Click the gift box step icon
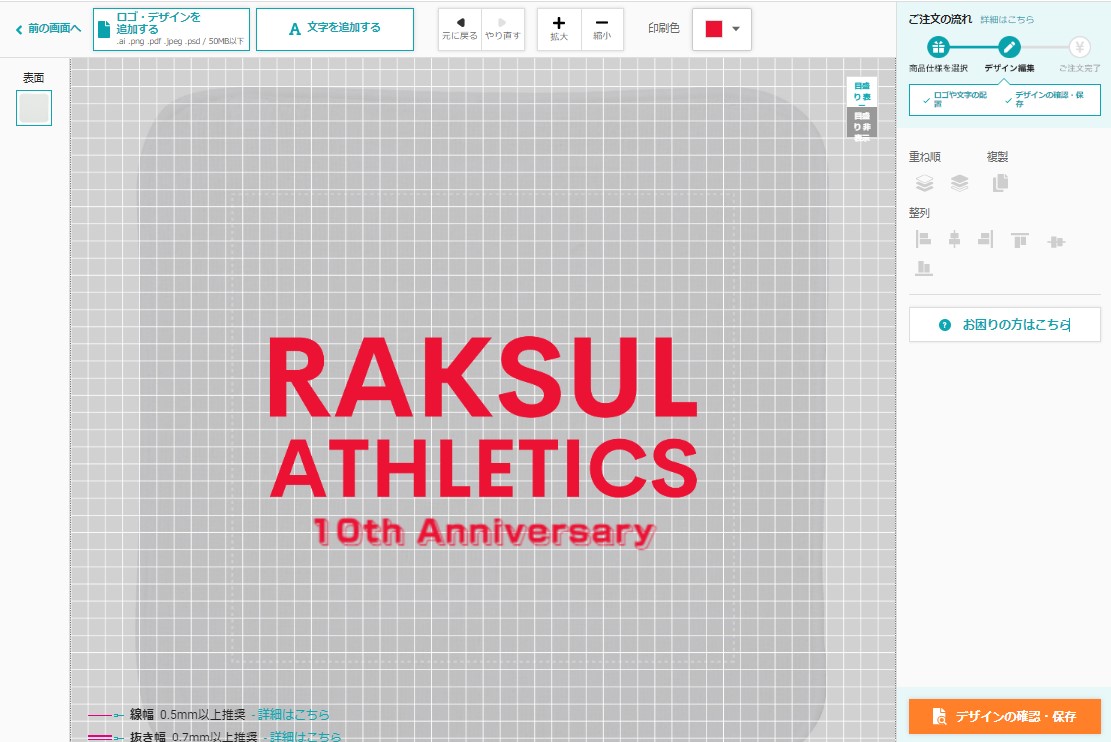 click(938, 47)
